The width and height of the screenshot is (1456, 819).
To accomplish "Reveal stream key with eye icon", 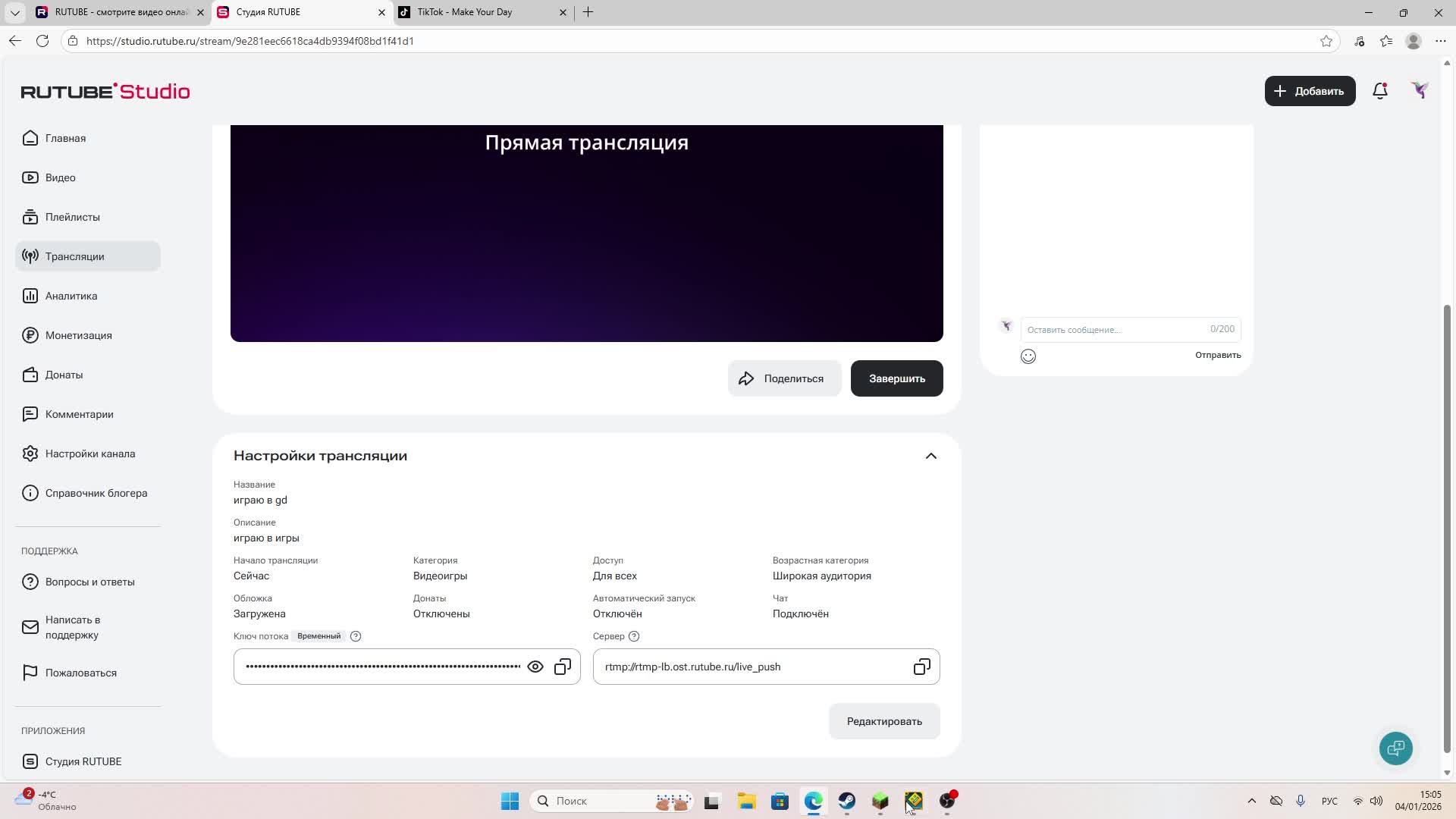I will coord(535,667).
